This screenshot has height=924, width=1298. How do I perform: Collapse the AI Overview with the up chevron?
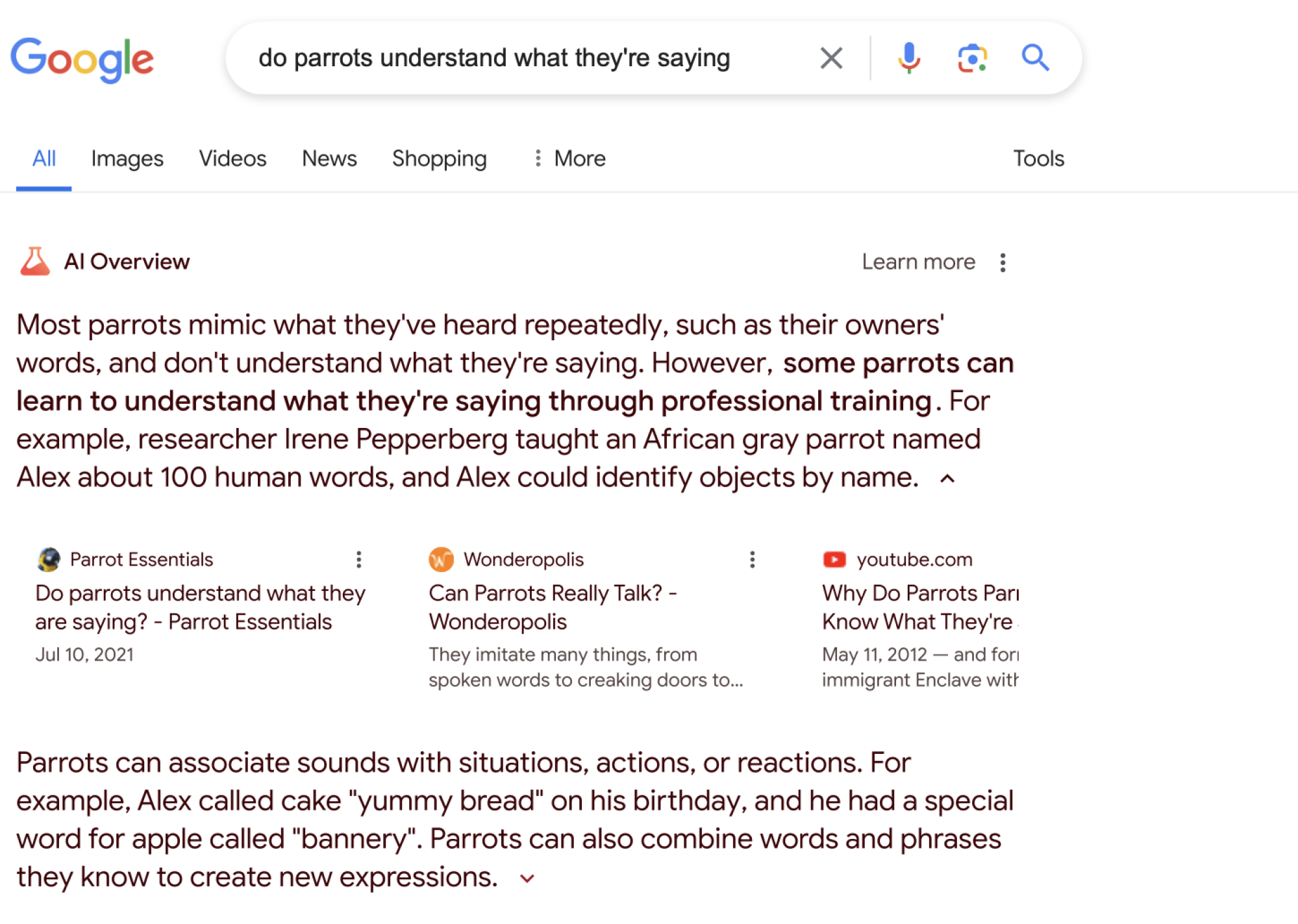click(x=949, y=479)
